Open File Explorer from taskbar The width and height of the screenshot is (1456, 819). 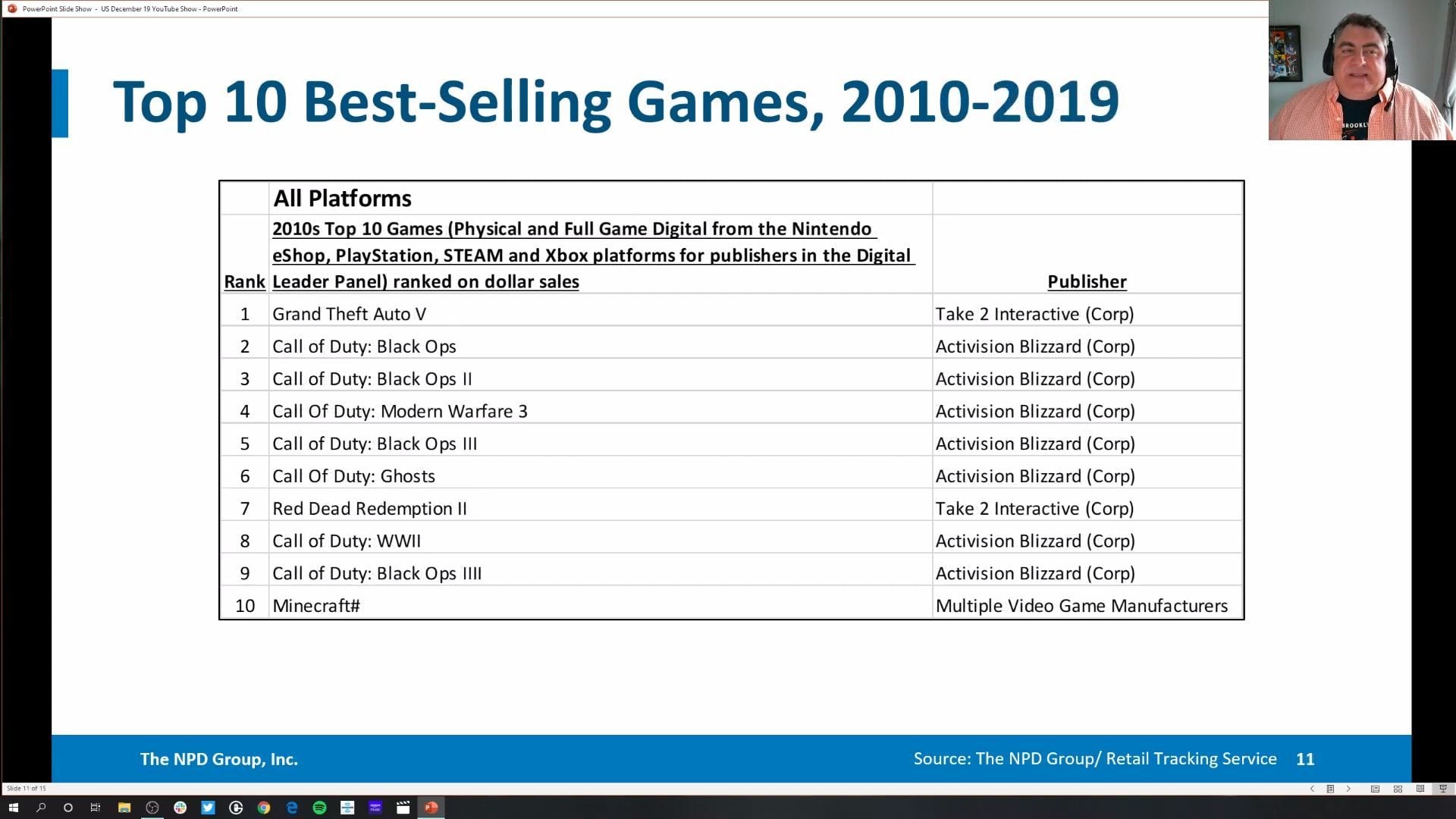(x=124, y=808)
